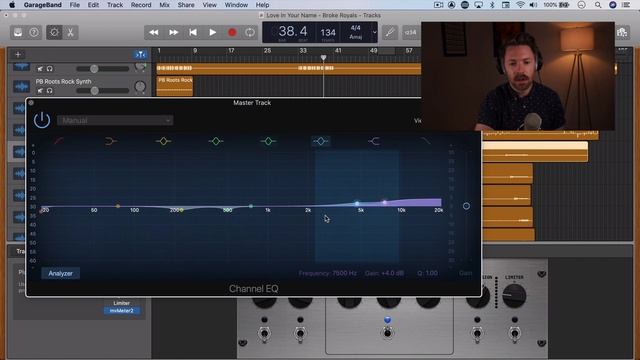Viewport: 640px width, 360px height.
Task: Mute the PB Roots Rock Synth track
Action: coord(40,91)
